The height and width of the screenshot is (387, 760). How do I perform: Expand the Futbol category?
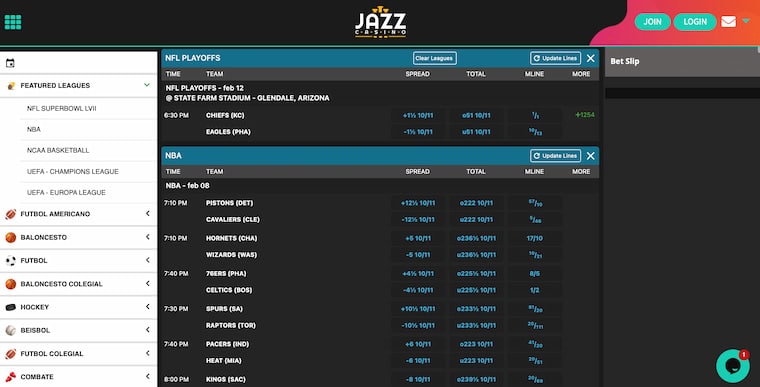tap(148, 260)
